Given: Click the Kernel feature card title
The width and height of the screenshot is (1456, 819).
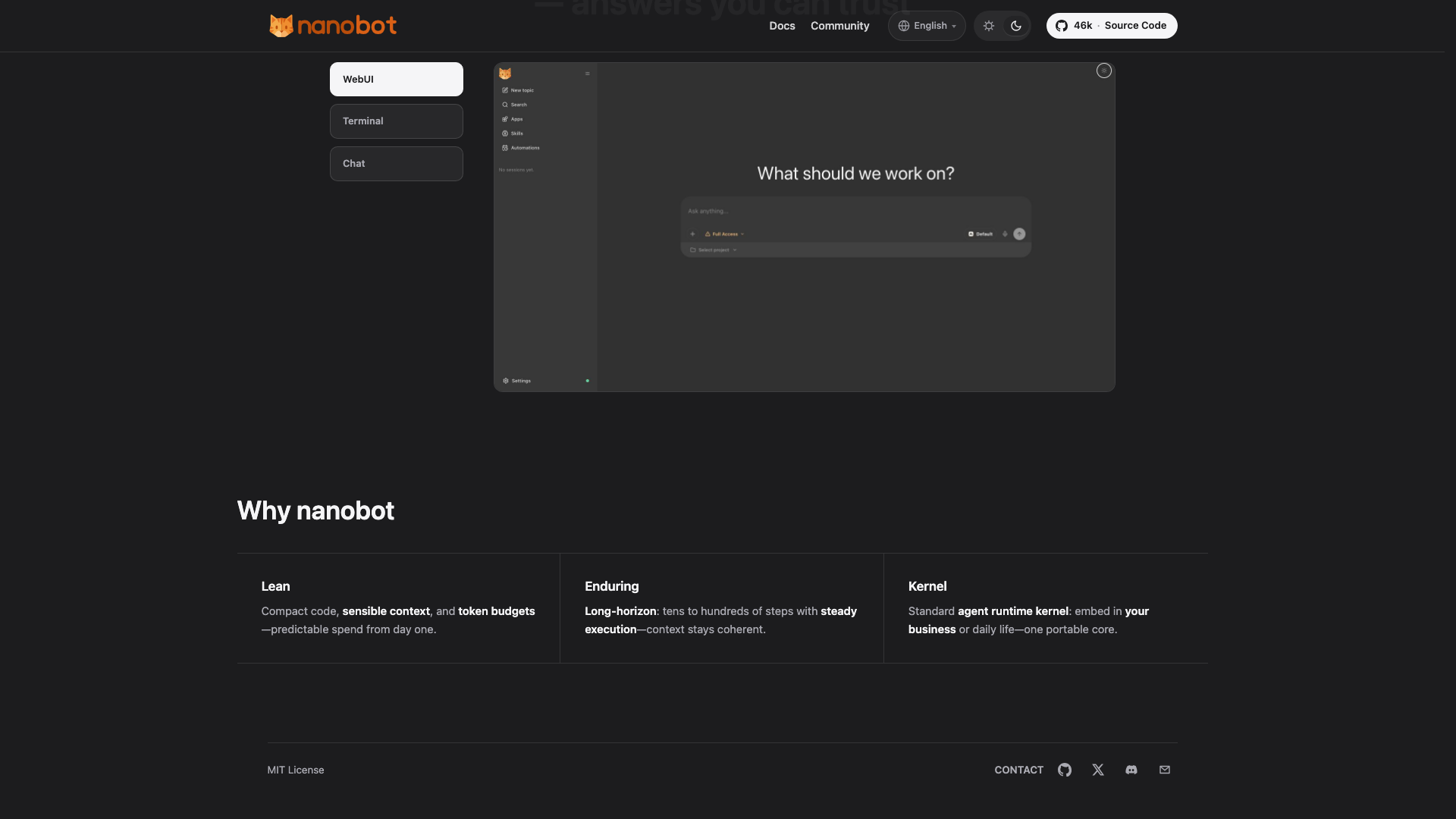Looking at the screenshot, I should (927, 586).
